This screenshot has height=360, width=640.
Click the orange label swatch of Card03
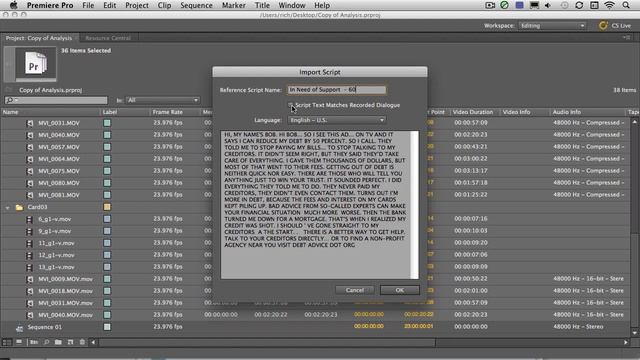pos(107,207)
